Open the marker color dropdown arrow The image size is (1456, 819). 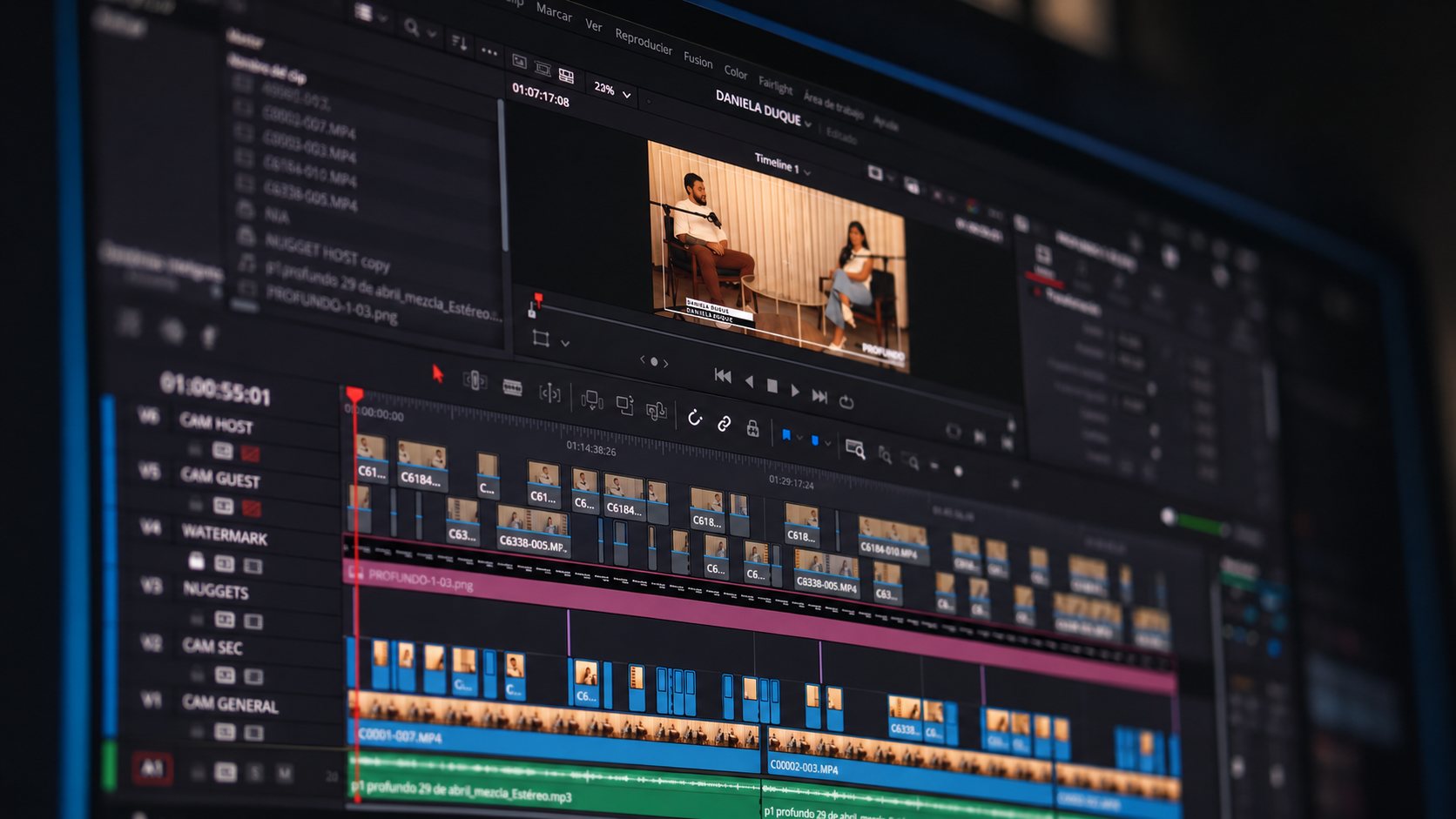pyautogui.click(x=827, y=443)
